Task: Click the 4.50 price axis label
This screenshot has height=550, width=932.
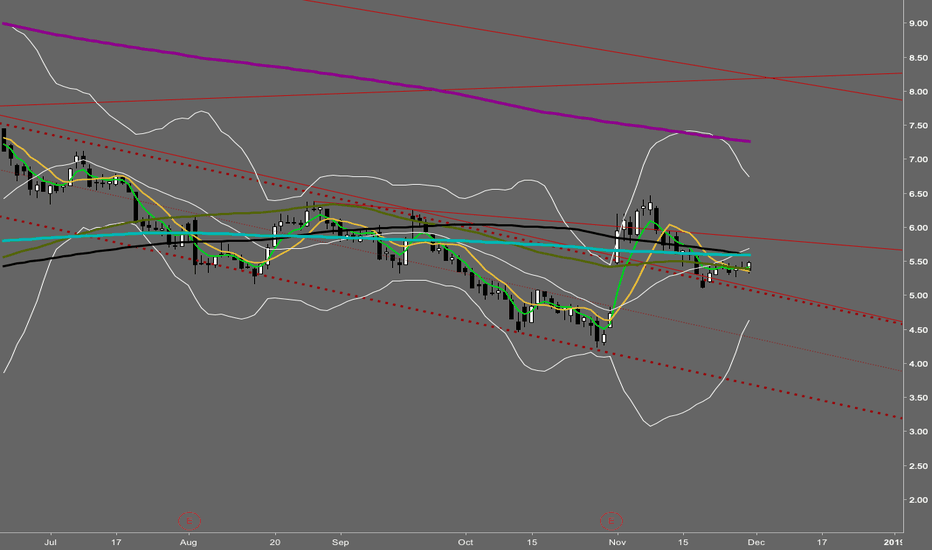Action: [918, 330]
